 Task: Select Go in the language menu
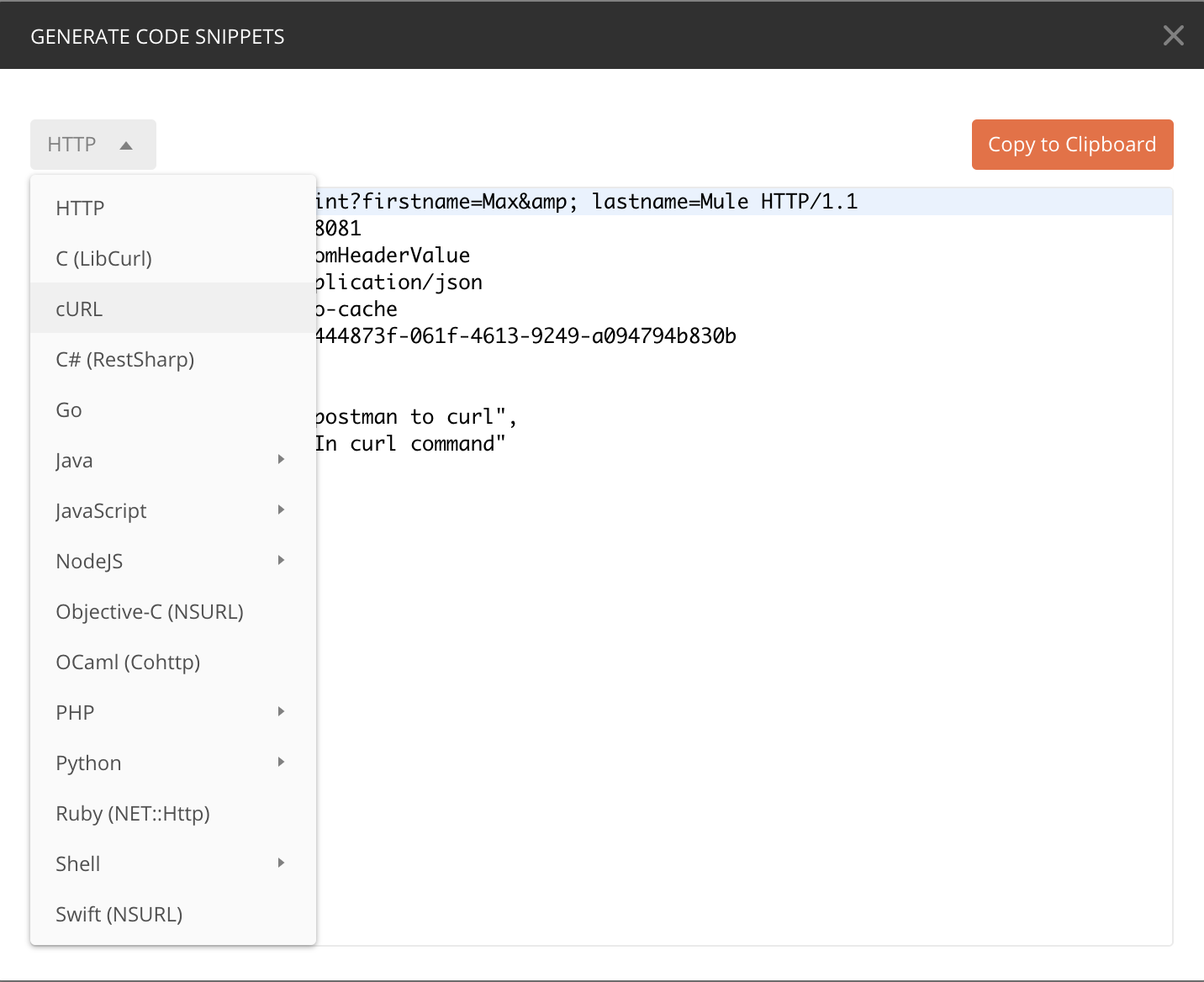69,410
